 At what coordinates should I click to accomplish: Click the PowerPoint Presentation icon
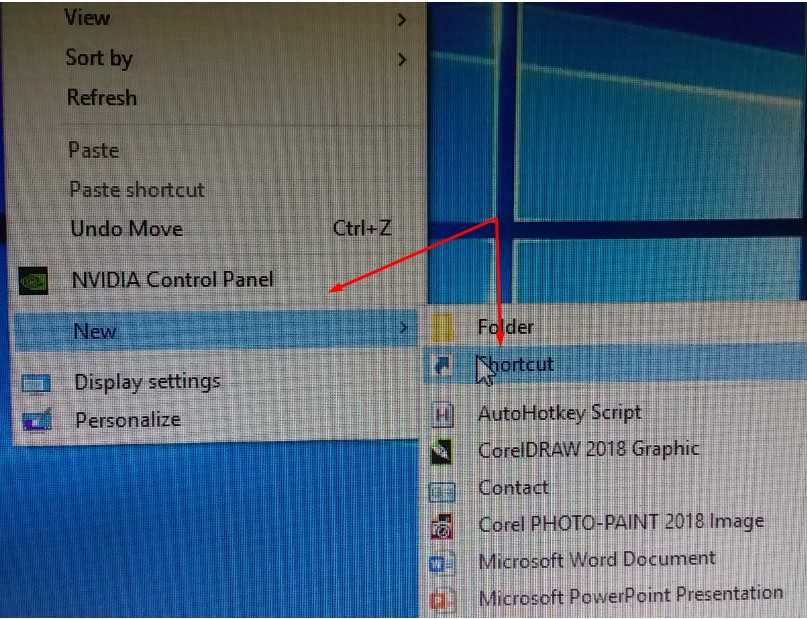pyautogui.click(x=442, y=599)
